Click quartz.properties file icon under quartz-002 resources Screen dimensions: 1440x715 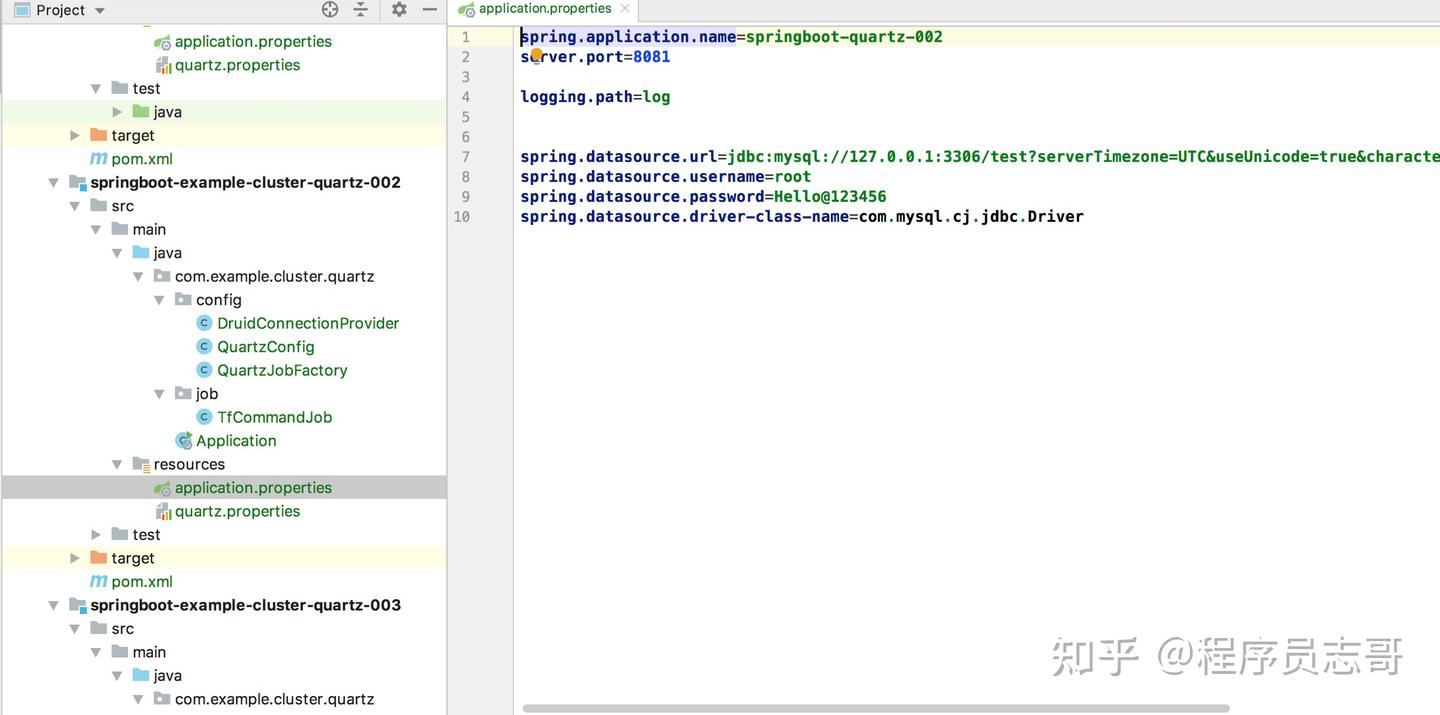click(162, 511)
